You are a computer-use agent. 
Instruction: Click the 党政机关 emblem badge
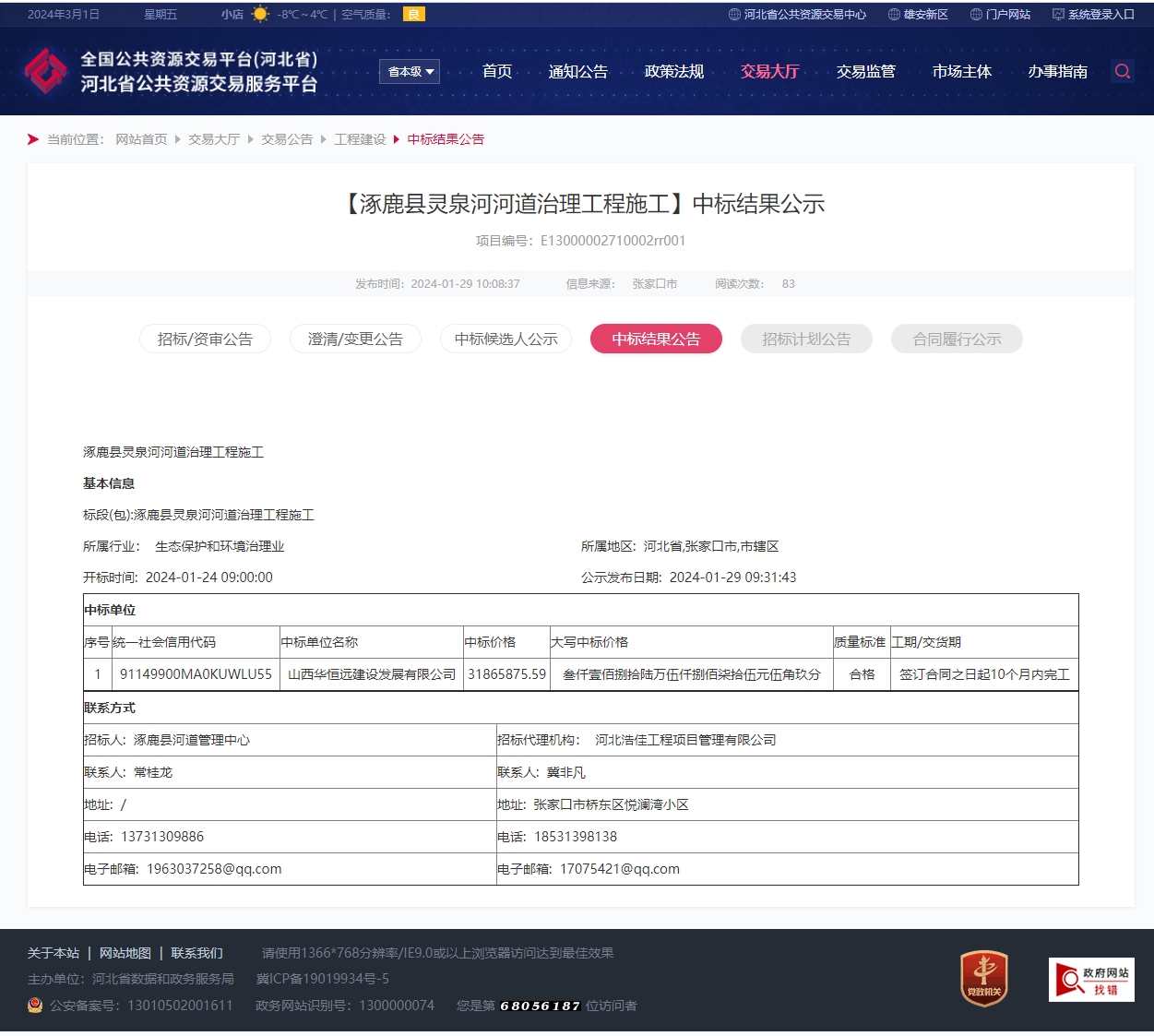983,978
